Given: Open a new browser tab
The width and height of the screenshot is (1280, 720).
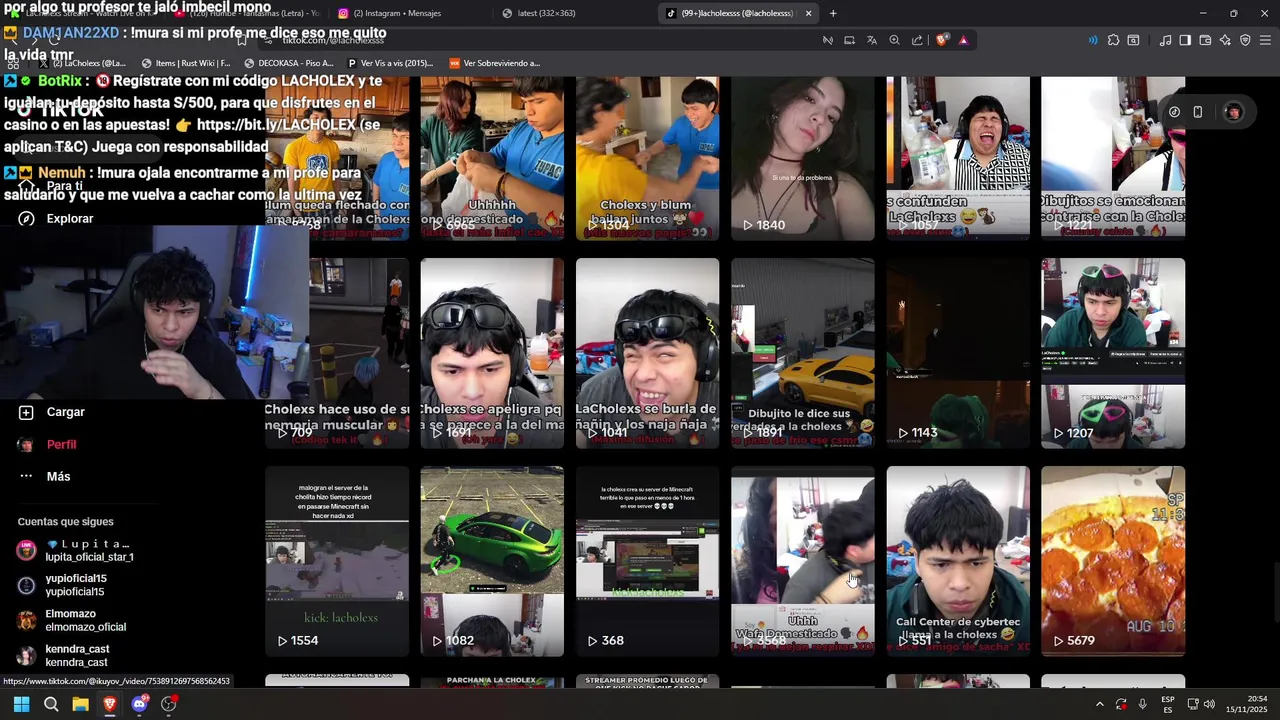Looking at the screenshot, I should [x=833, y=13].
